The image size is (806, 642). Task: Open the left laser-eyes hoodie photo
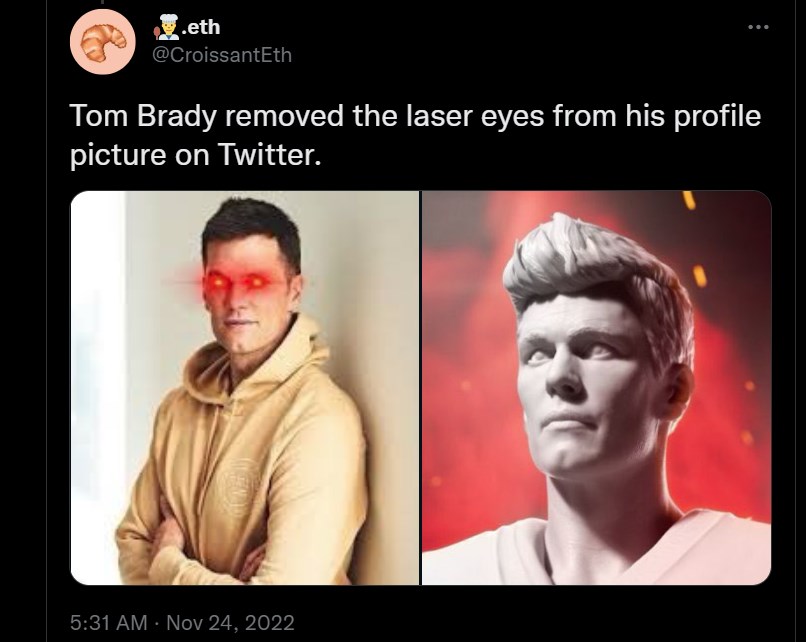(245, 388)
